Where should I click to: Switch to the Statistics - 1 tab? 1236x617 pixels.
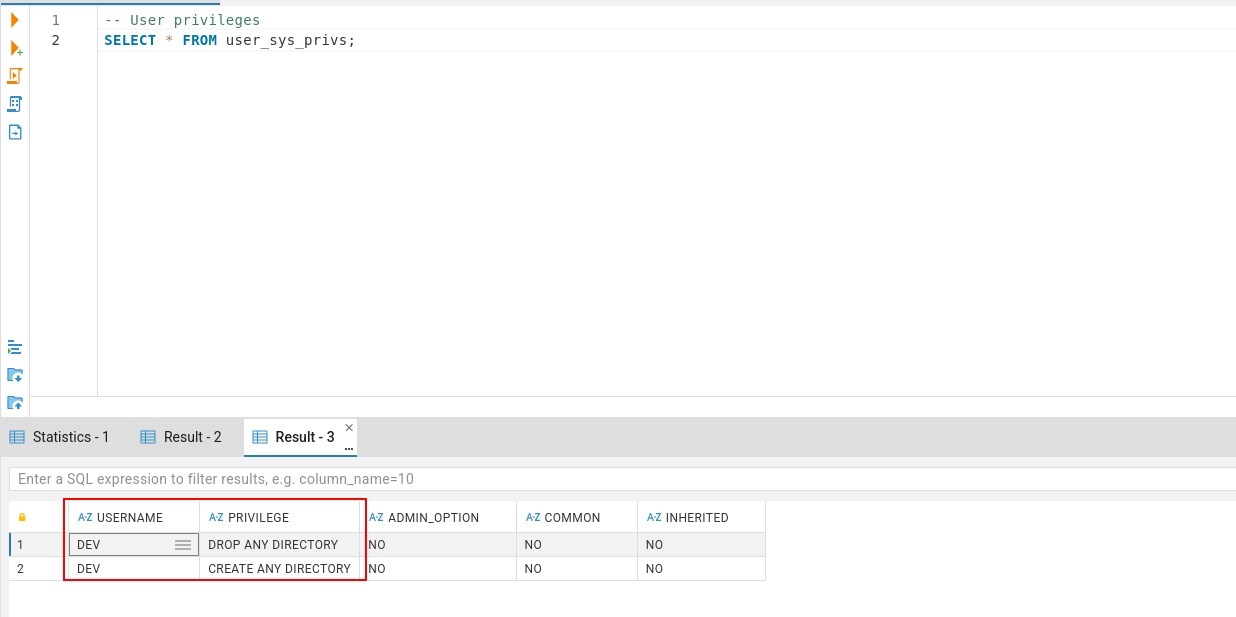pyautogui.click(x=59, y=437)
